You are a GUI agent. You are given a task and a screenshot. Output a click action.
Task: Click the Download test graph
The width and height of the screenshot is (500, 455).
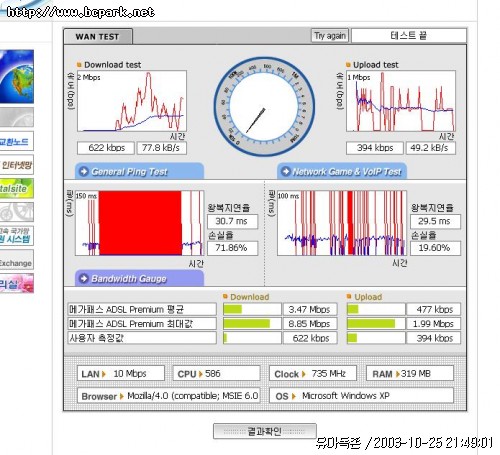(x=132, y=101)
